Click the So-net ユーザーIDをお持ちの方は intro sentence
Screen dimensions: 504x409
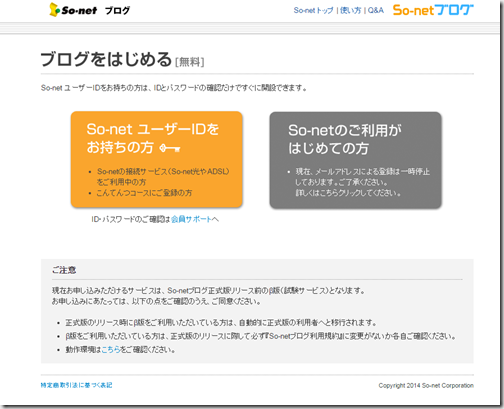(x=174, y=88)
